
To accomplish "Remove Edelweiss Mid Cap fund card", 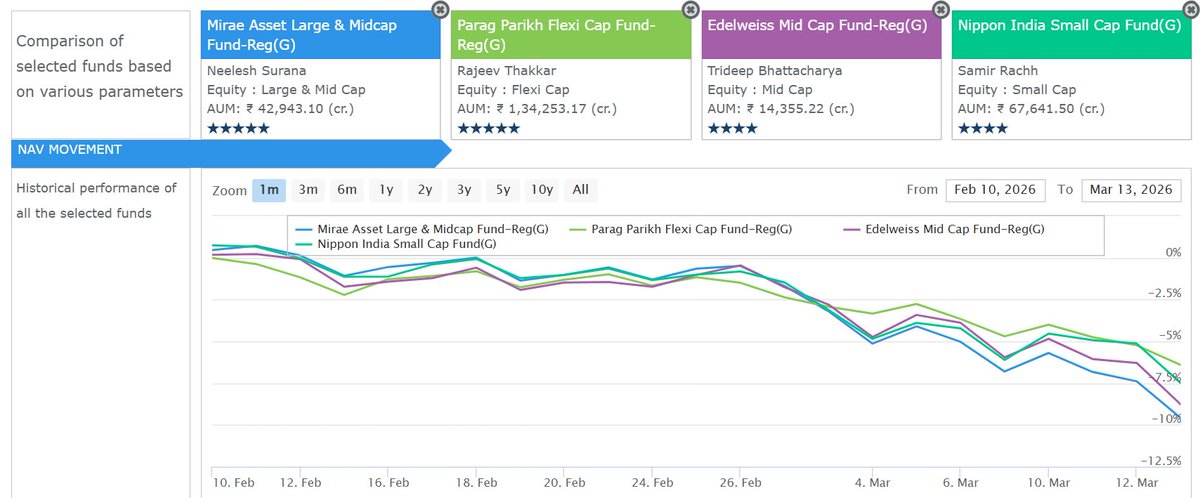I will pyautogui.click(x=939, y=10).
